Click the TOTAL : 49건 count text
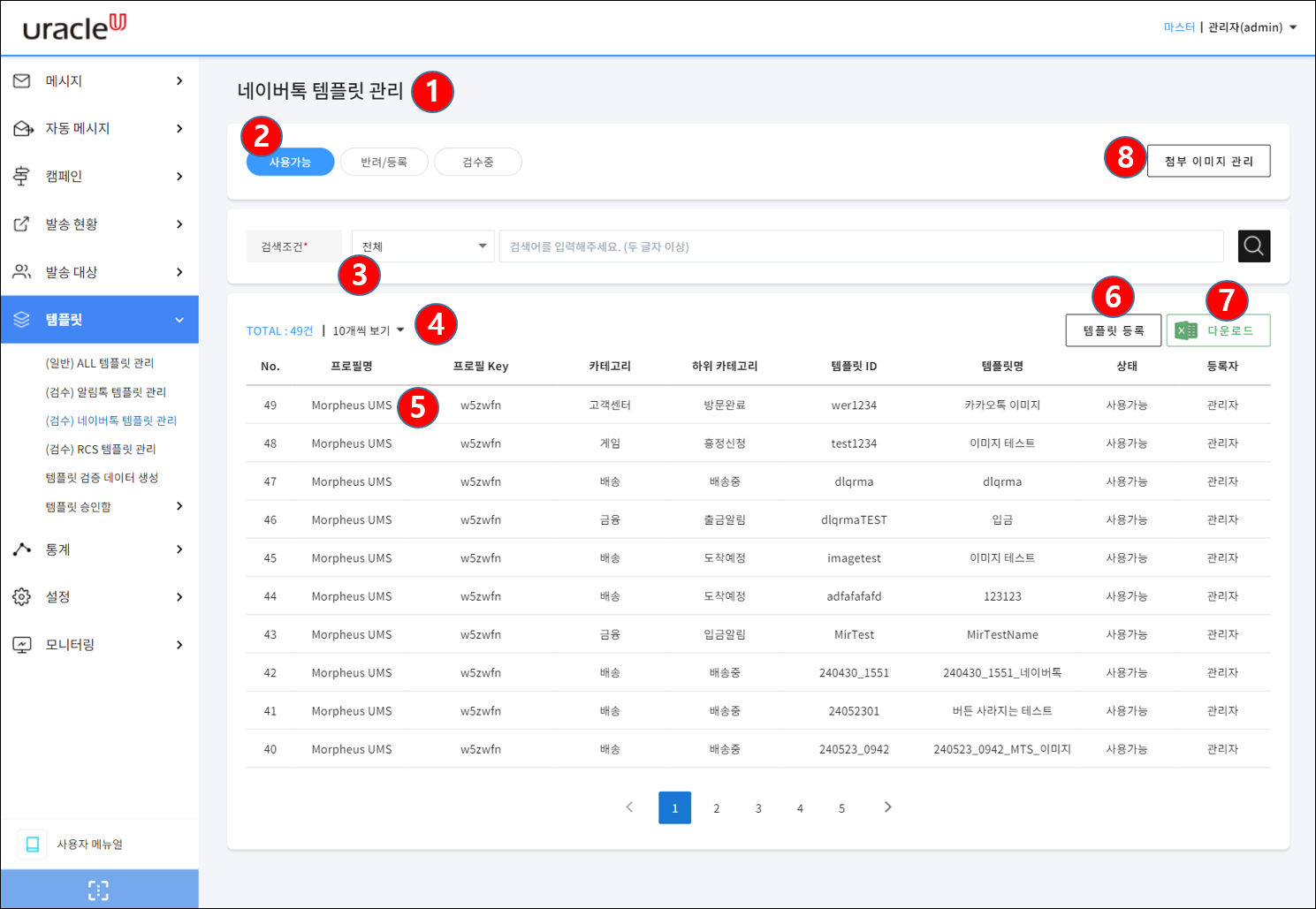This screenshot has height=909, width=1316. pos(279,331)
